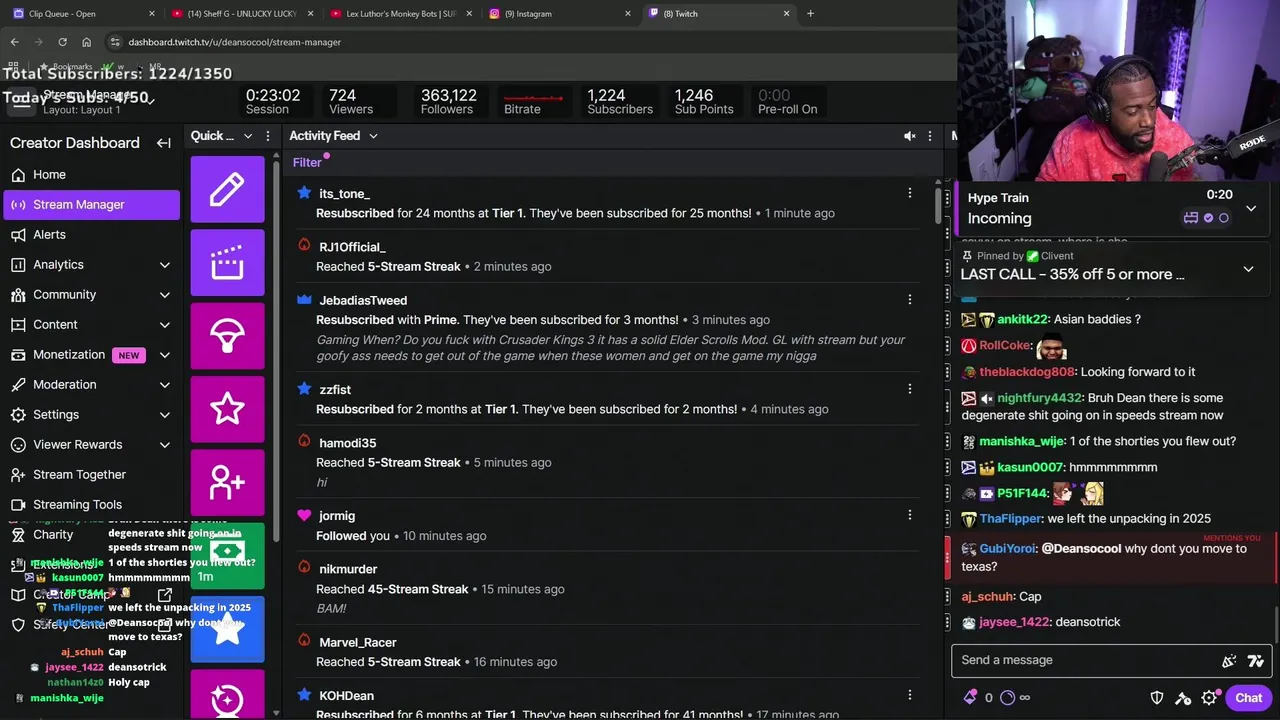Screen dimensions: 1280x720
Task: Click the Activity Feed scrollbar
Action: point(938,205)
